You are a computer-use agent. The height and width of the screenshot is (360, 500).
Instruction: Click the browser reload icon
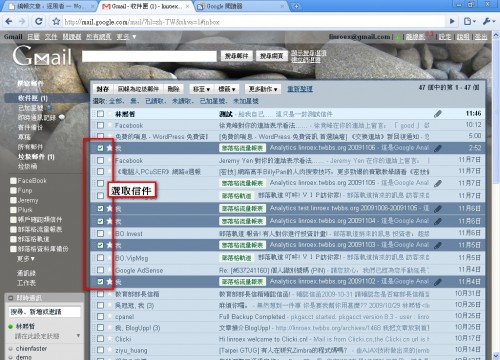pyautogui.click(x=39, y=22)
